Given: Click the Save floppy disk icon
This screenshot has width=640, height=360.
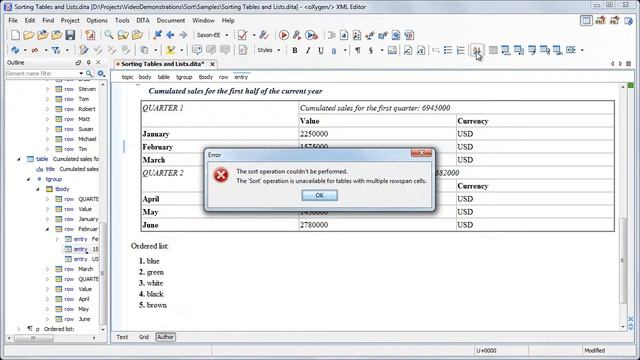Looking at the screenshot, I should [x=70, y=35].
